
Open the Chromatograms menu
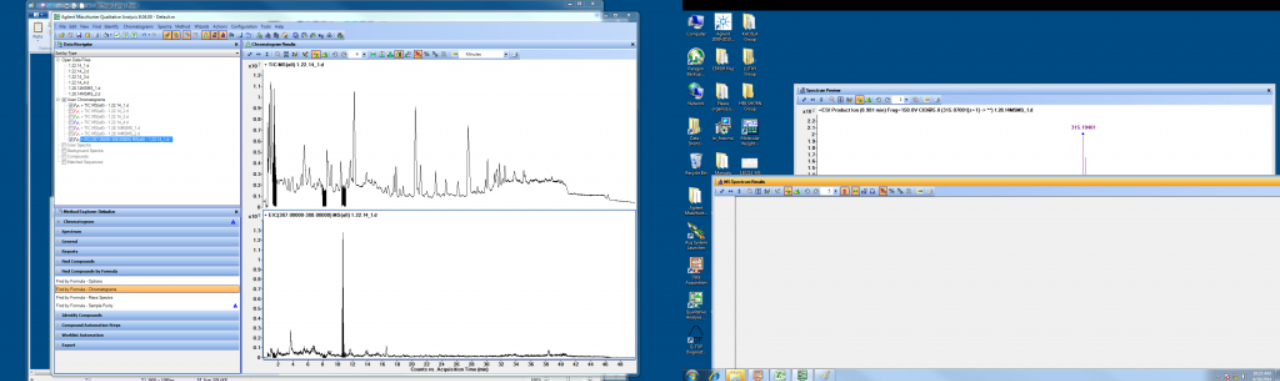138,26
